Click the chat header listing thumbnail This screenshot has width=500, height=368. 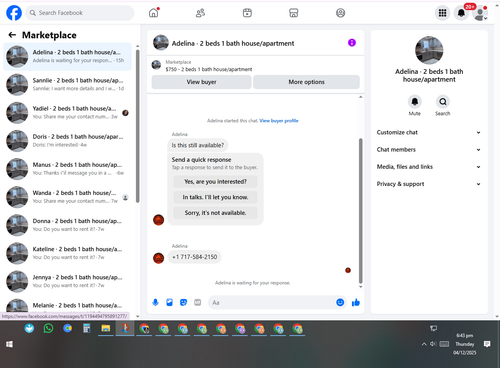pos(161,43)
